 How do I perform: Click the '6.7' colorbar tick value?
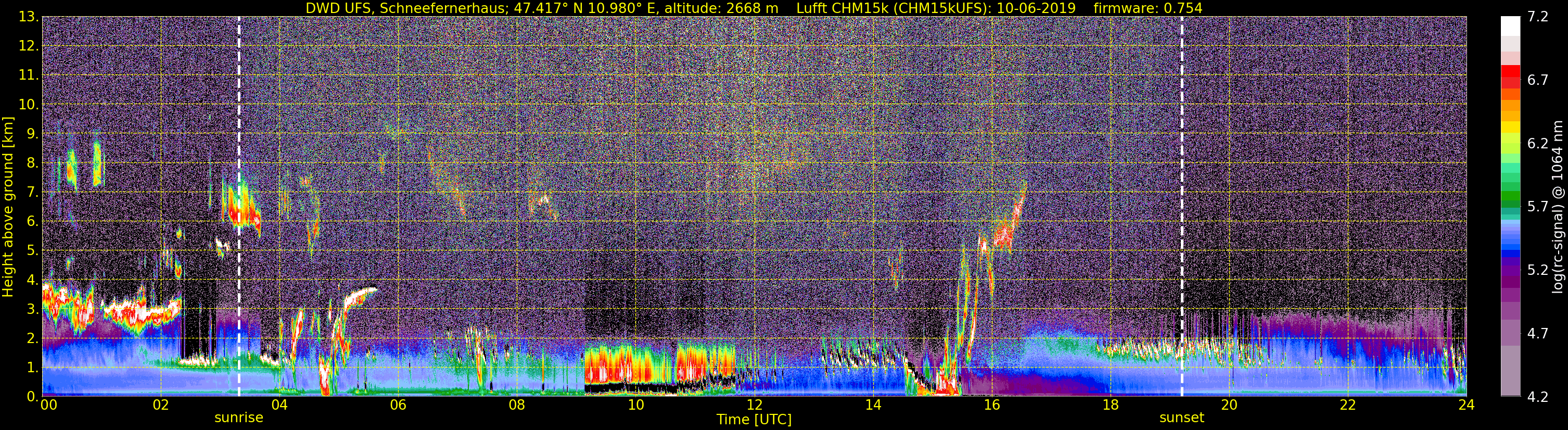tap(1537, 80)
